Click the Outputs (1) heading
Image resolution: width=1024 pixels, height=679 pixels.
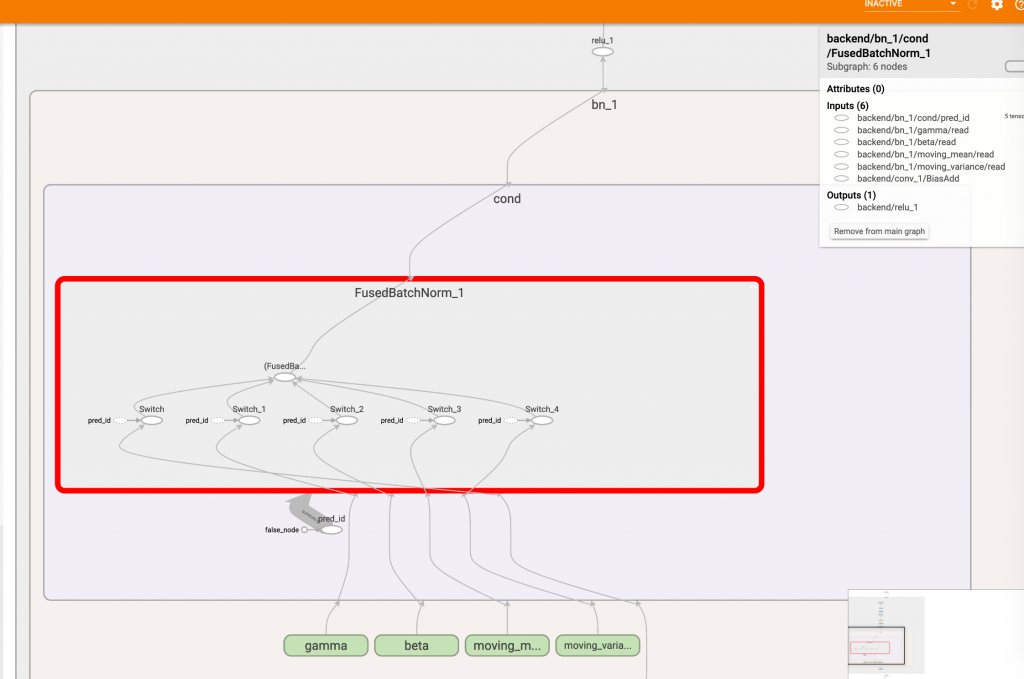[x=851, y=195]
